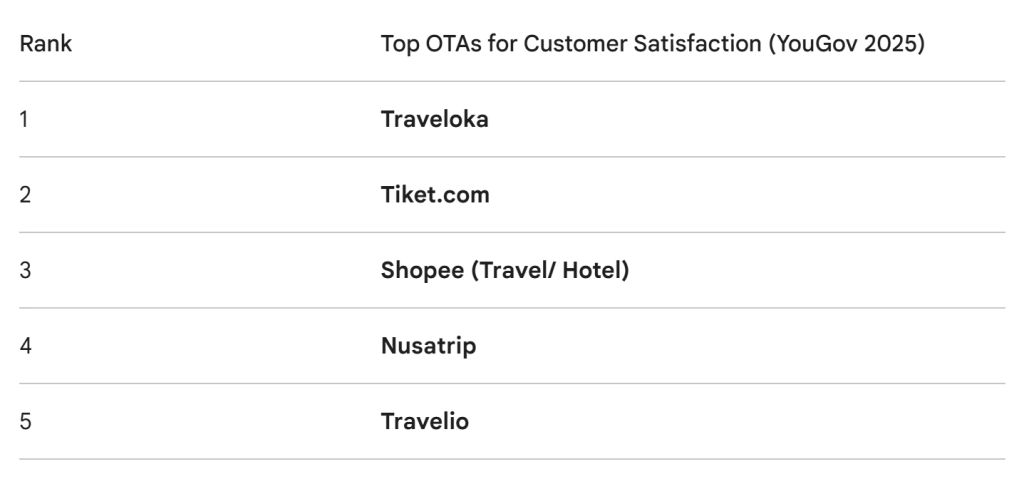Click the rank number 4 cell
1024x479 pixels.
(25, 346)
